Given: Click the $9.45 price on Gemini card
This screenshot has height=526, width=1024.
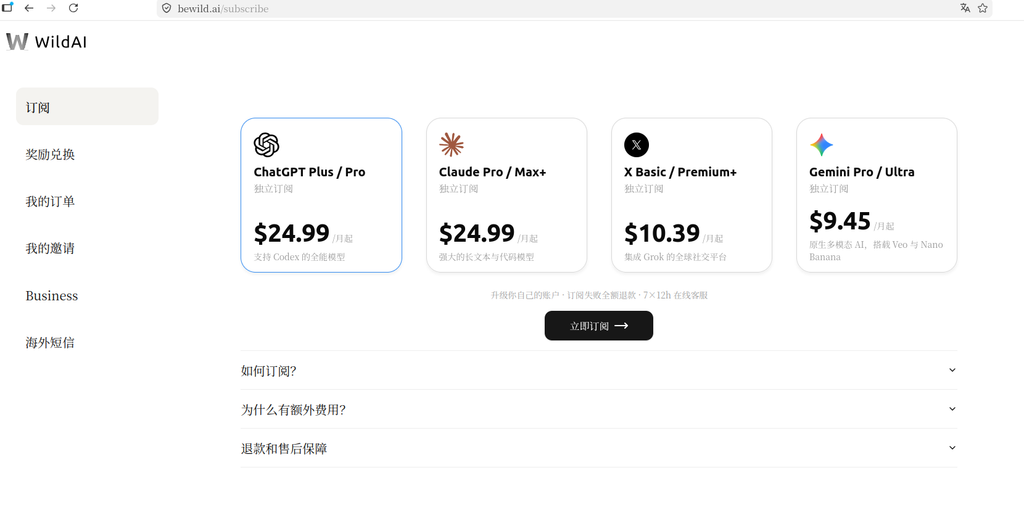Looking at the screenshot, I should click(840, 221).
